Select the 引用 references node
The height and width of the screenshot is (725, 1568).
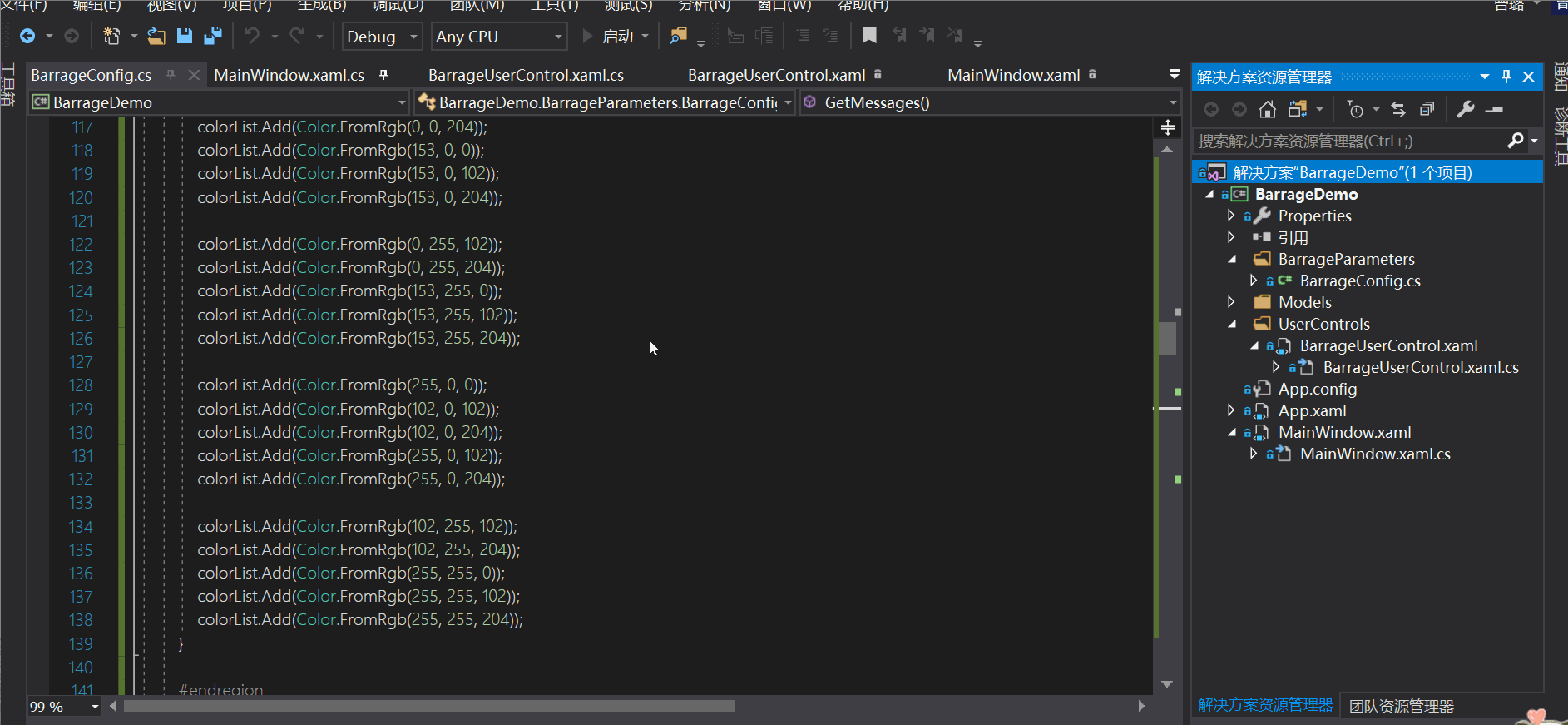(1293, 237)
